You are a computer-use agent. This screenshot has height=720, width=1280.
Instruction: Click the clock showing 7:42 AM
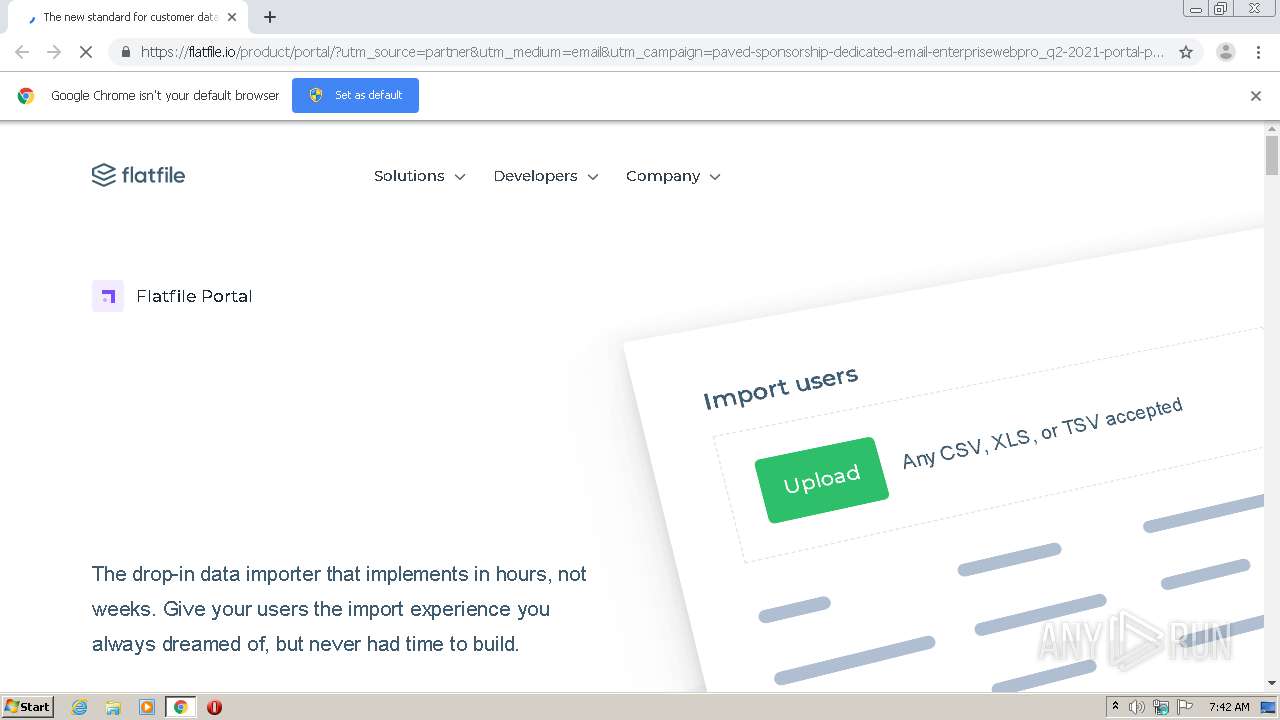1229,707
